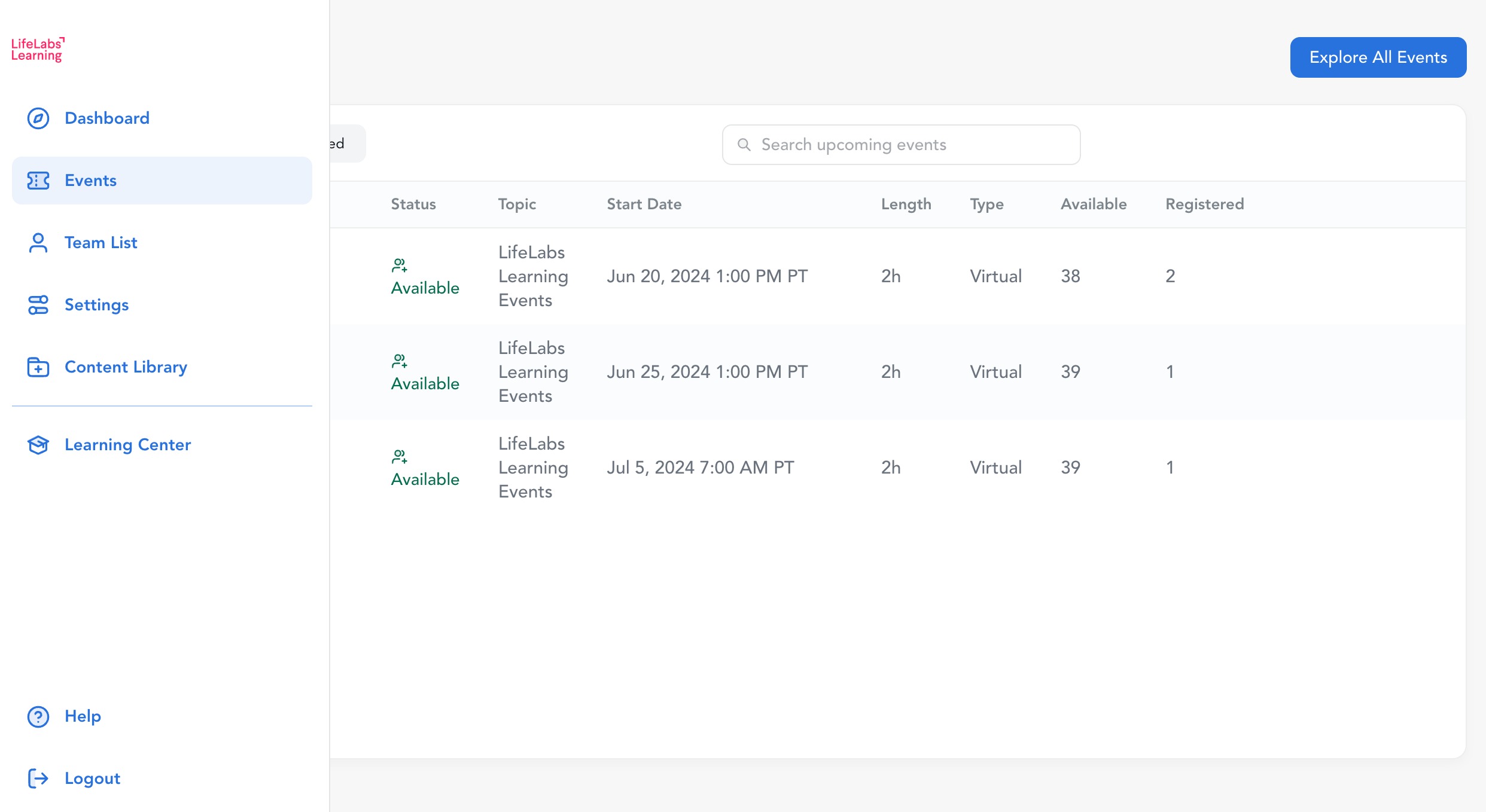The height and width of the screenshot is (812, 1486).
Task: Click the '2h' length in Jul 5 row
Action: (891, 468)
